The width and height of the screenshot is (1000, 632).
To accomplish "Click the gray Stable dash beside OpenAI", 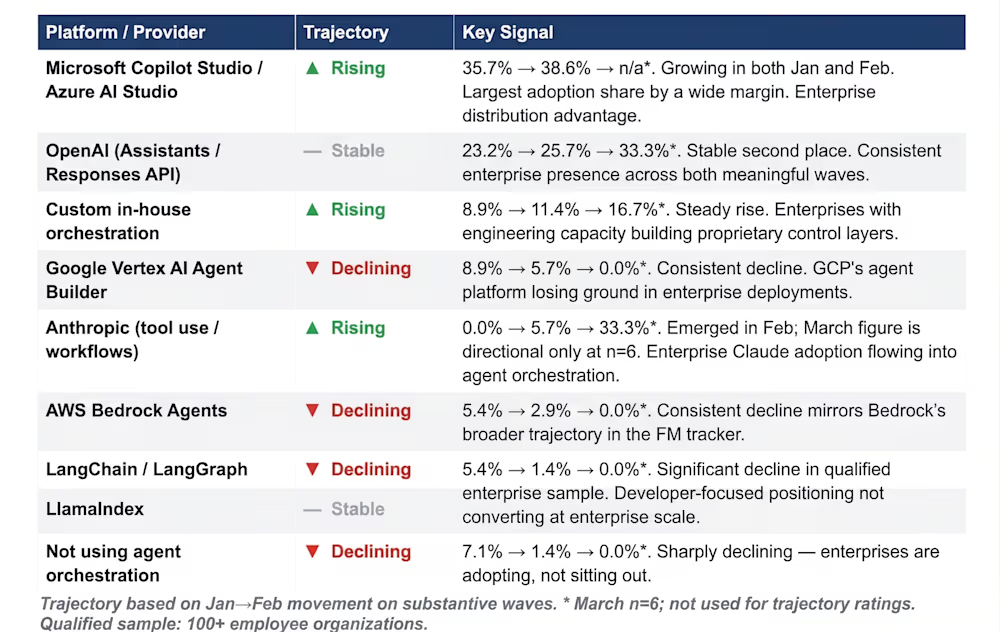I will pos(312,151).
